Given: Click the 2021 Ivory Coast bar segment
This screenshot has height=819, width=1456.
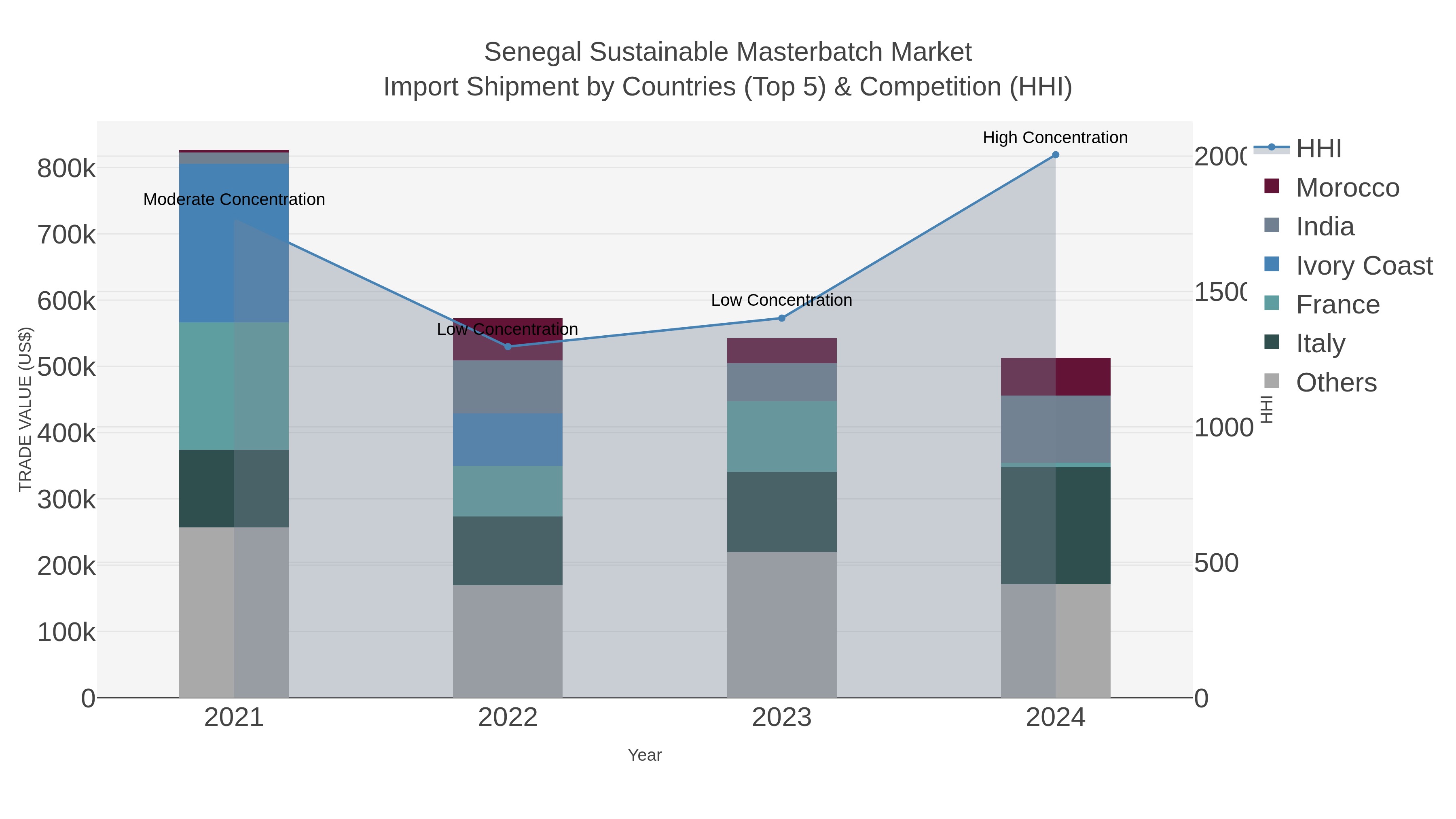Looking at the screenshot, I should pyautogui.click(x=234, y=243).
